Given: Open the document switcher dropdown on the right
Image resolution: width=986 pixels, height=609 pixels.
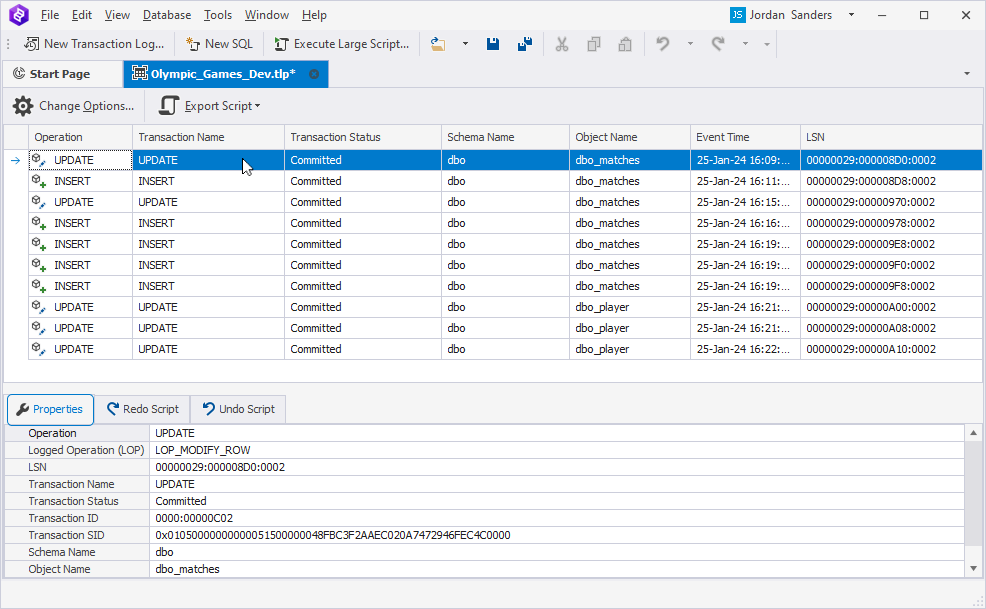Looking at the screenshot, I should point(965,73).
